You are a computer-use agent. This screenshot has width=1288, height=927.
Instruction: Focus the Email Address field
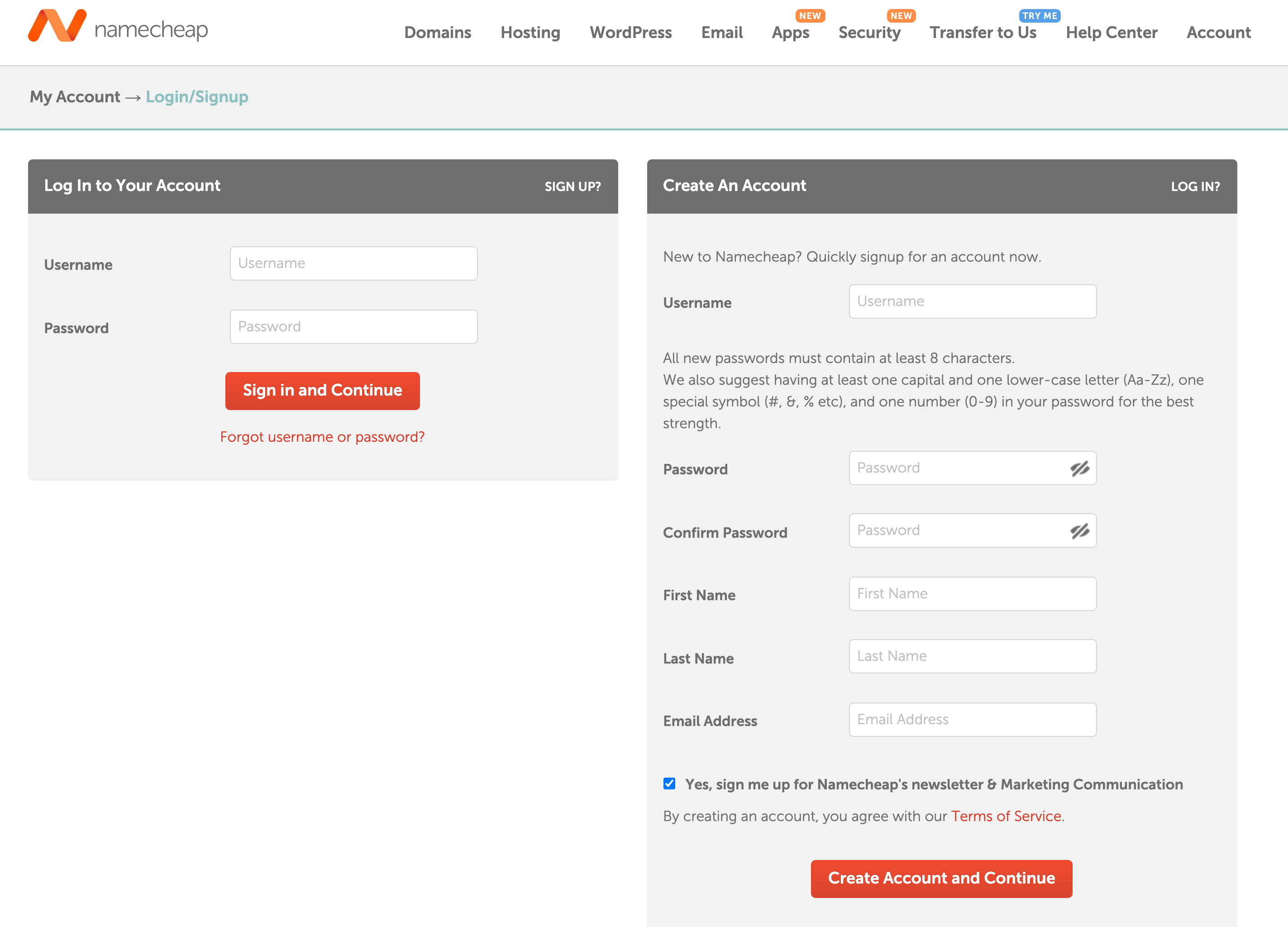[x=973, y=720]
